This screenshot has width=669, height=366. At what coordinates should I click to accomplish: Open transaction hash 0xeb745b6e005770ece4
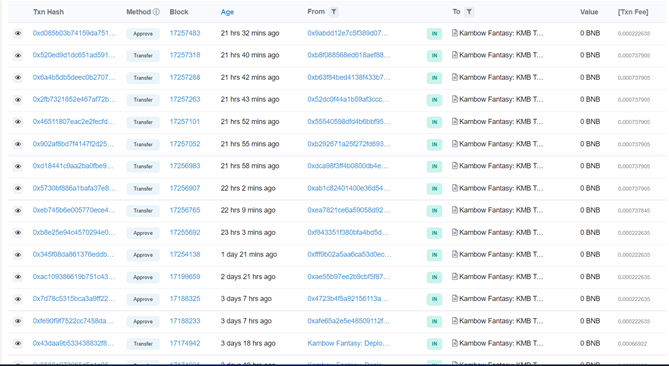click(x=74, y=210)
